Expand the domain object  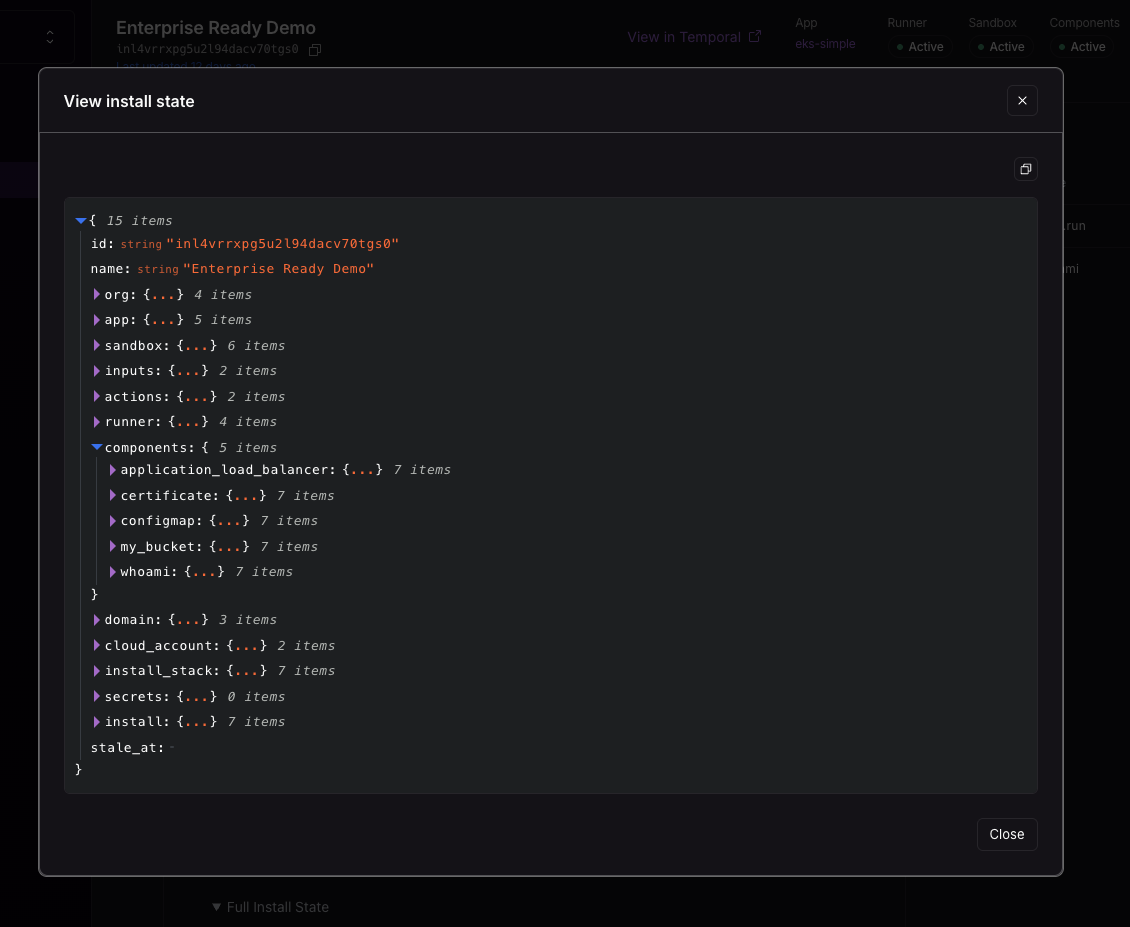(97, 619)
